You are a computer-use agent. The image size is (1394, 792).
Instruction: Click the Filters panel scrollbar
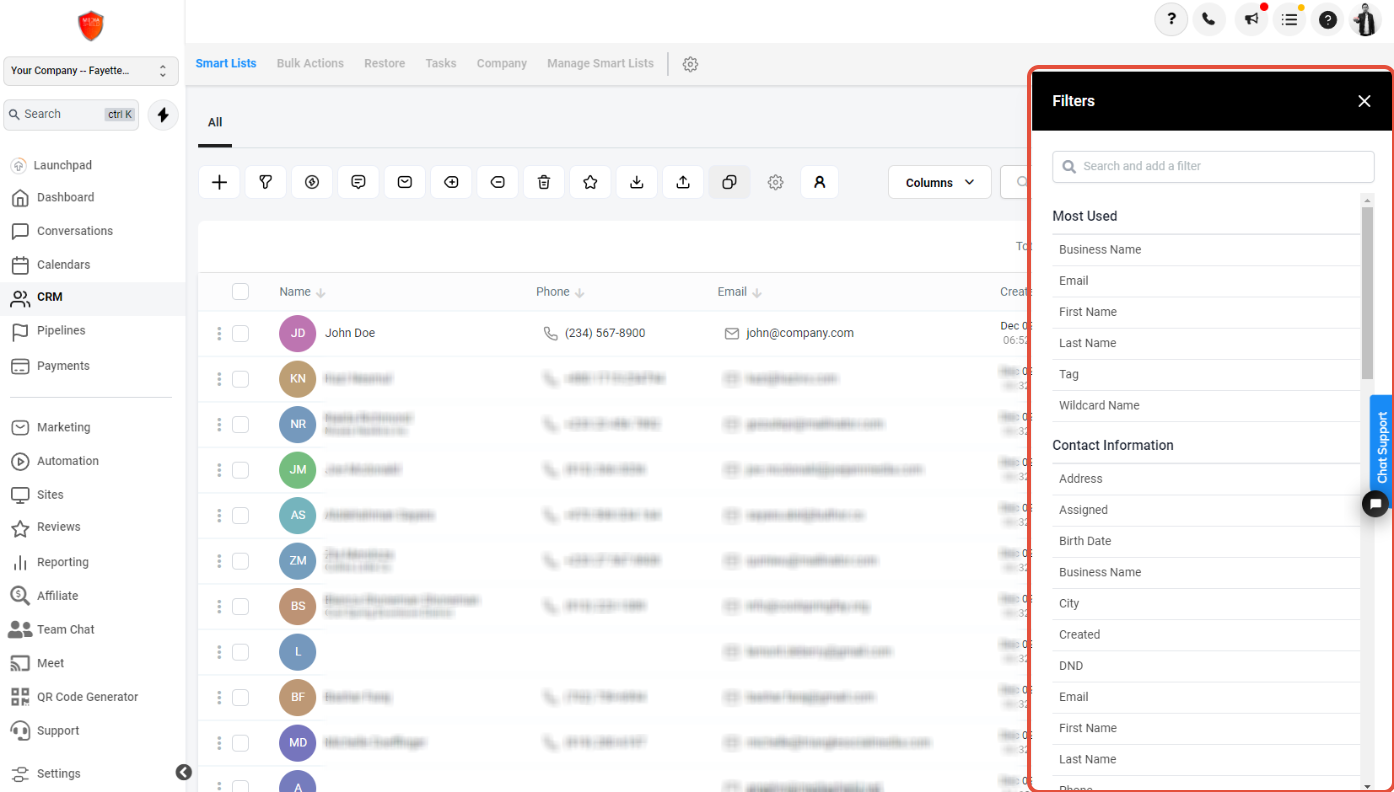click(x=1367, y=293)
